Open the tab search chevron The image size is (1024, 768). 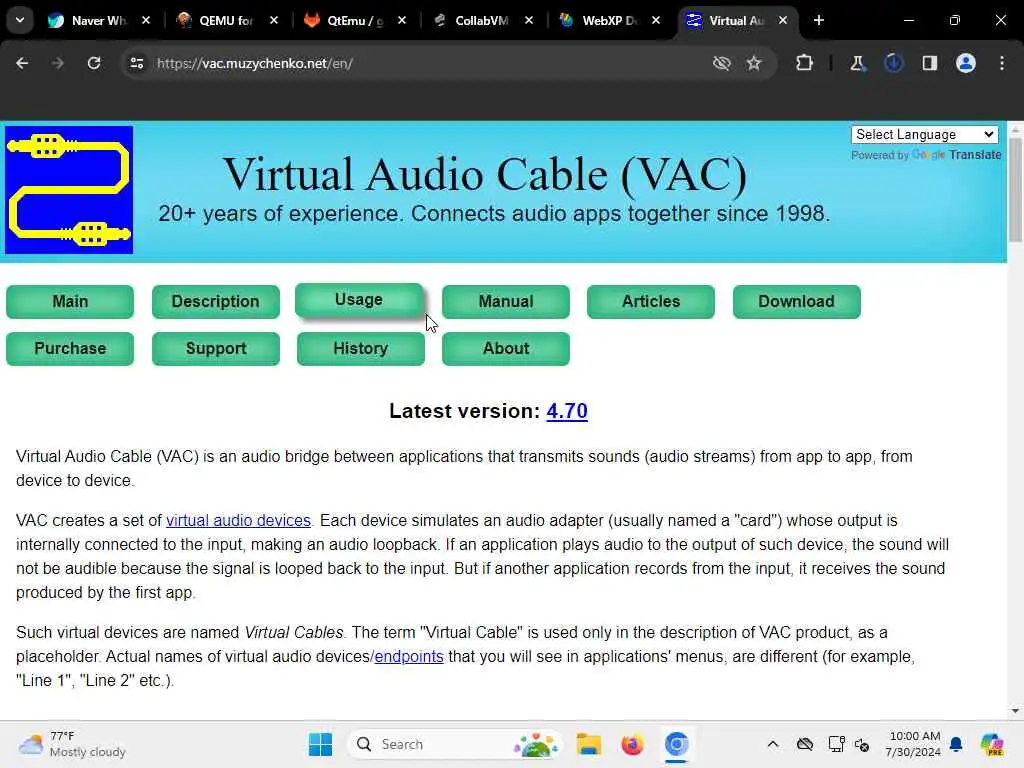[20, 20]
